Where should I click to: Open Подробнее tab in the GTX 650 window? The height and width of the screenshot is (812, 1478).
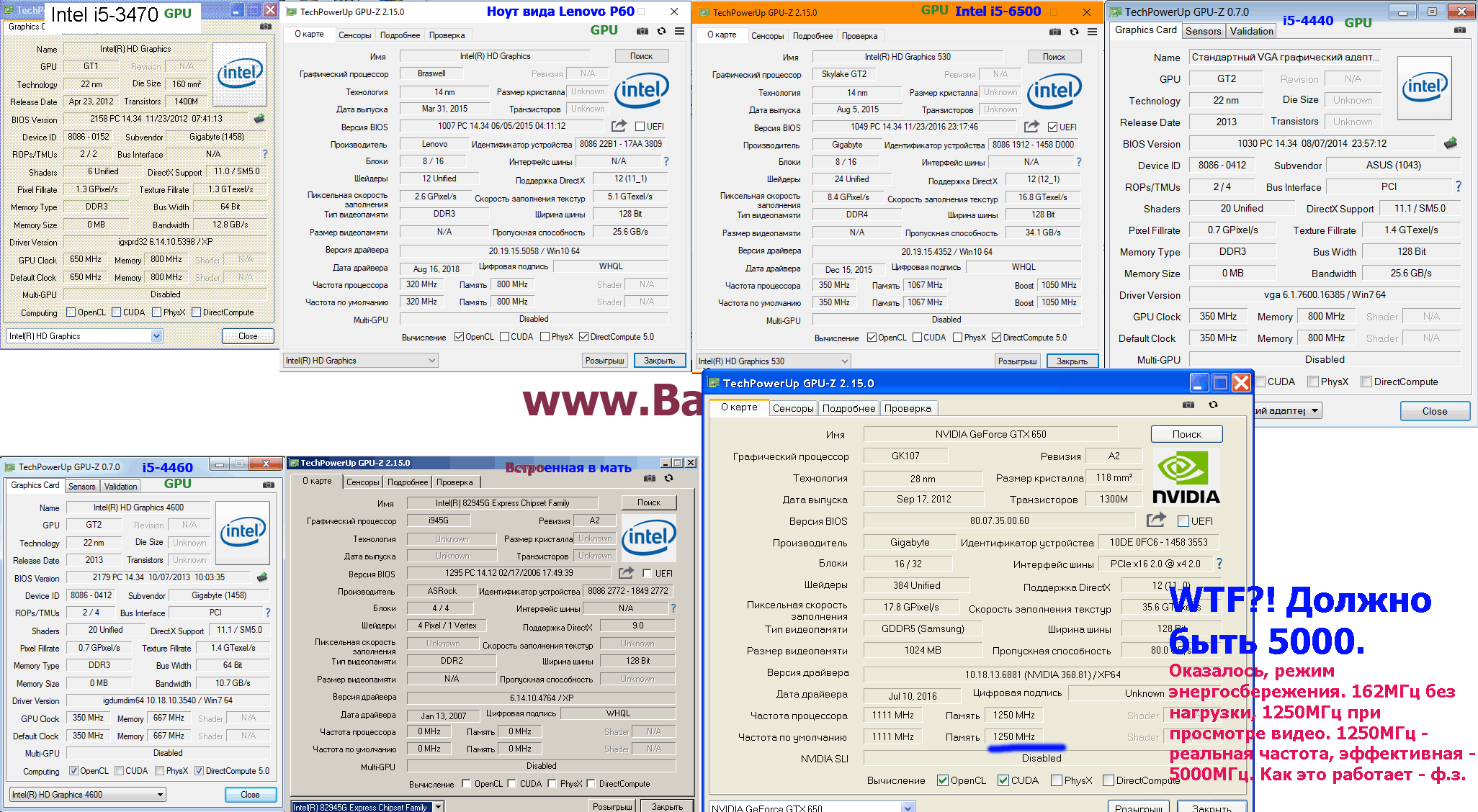(x=848, y=408)
